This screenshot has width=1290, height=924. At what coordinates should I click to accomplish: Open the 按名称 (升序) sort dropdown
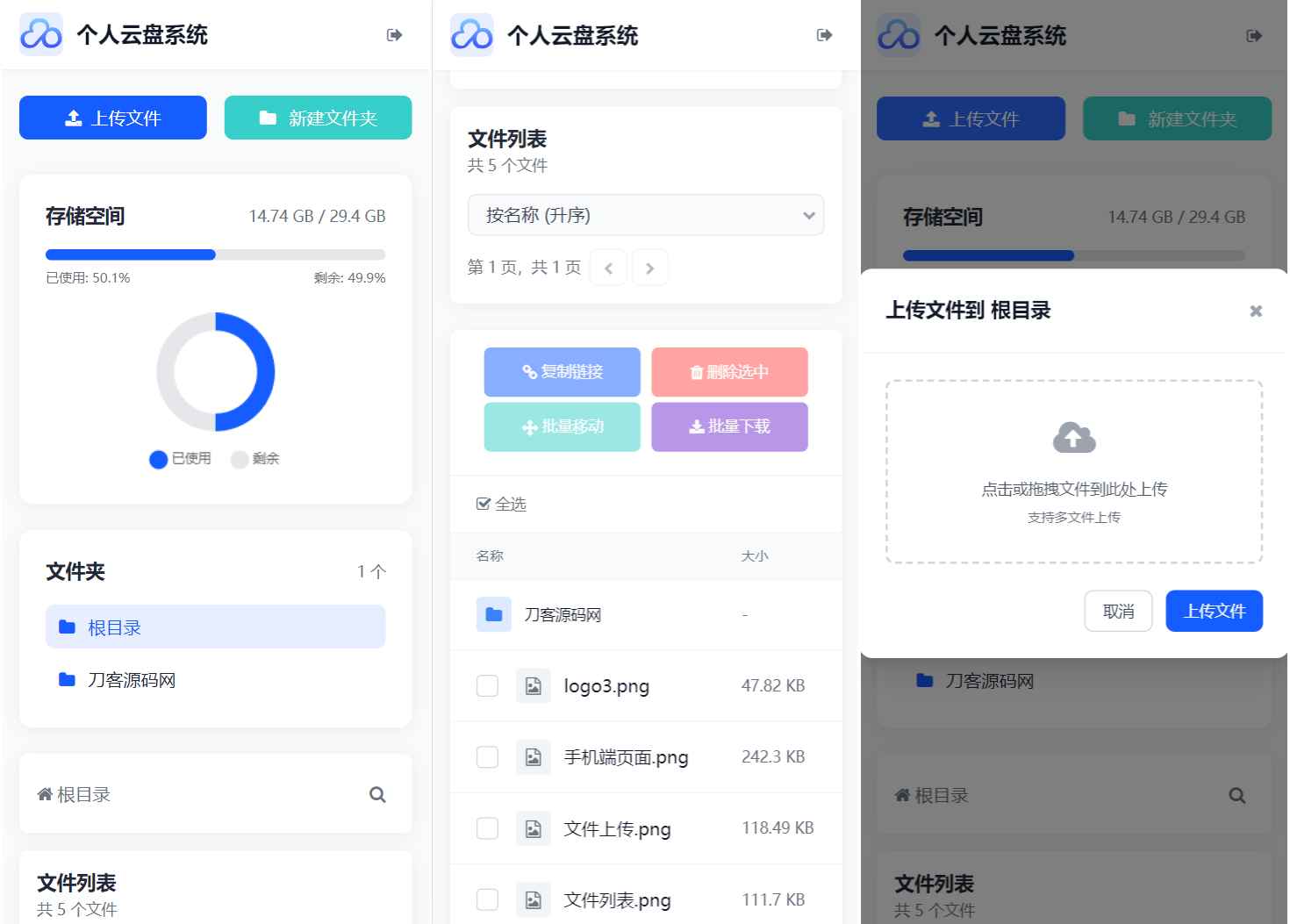click(x=645, y=215)
